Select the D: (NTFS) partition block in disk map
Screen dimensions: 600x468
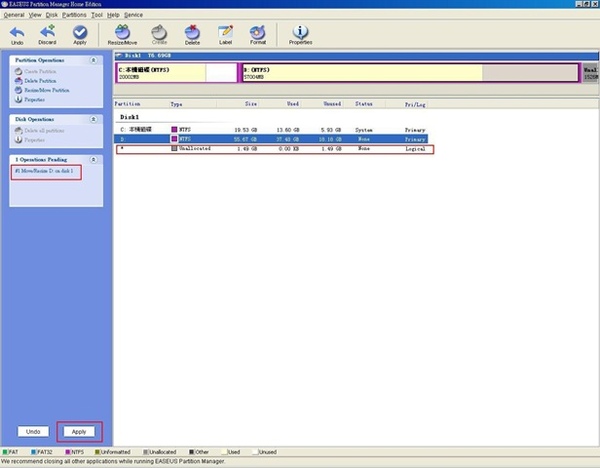[410, 73]
